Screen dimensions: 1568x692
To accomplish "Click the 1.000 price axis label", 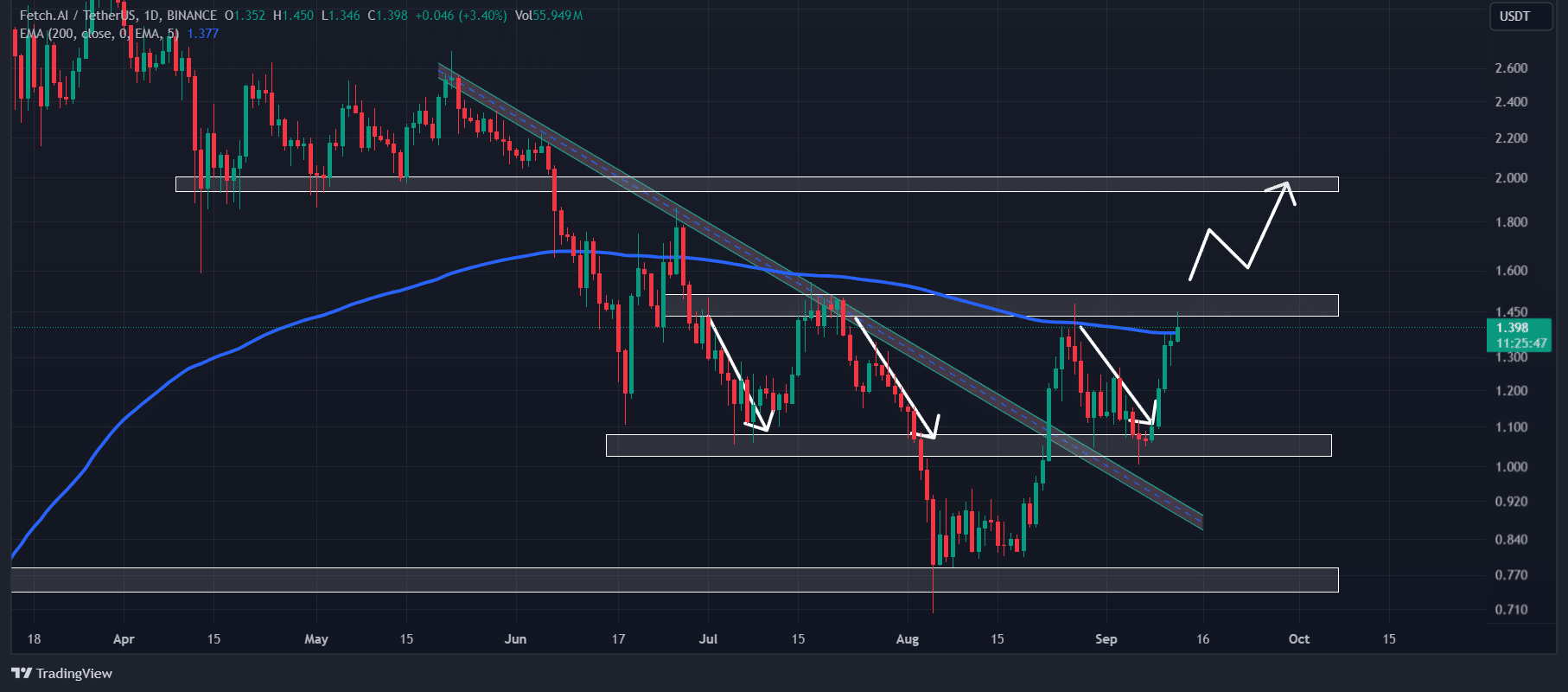I will [1511, 467].
